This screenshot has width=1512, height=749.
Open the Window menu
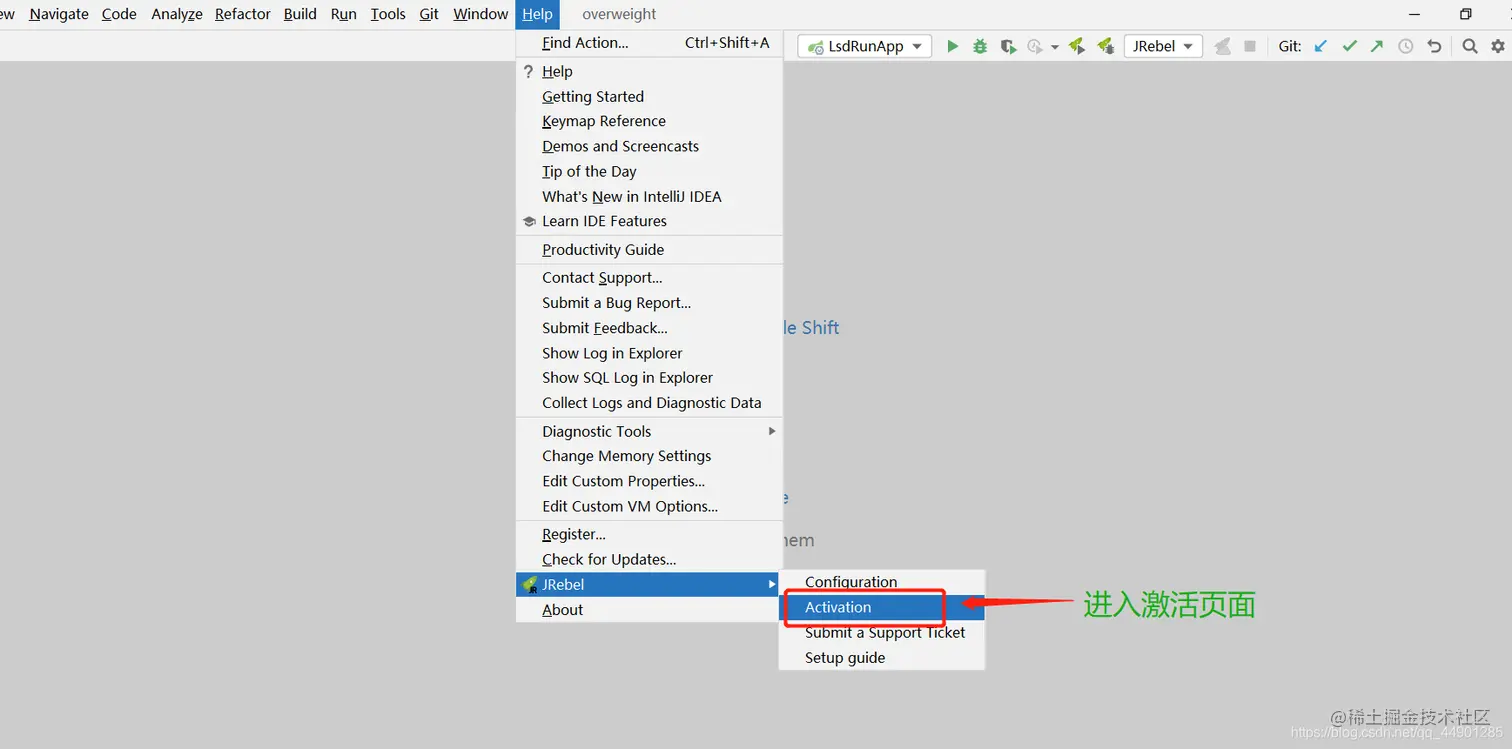[481, 14]
